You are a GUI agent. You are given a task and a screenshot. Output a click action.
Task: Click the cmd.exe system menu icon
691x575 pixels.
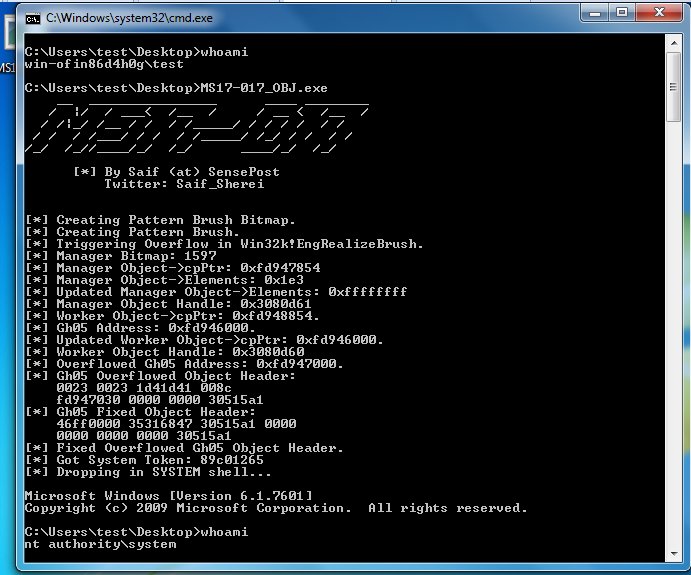pos(33,19)
